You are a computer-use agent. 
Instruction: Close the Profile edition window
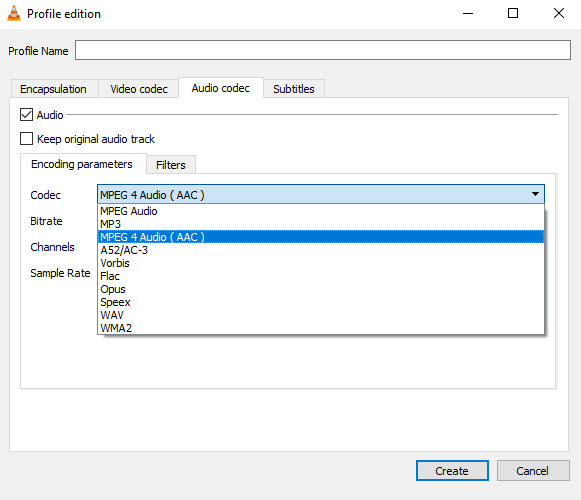point(559,14)
